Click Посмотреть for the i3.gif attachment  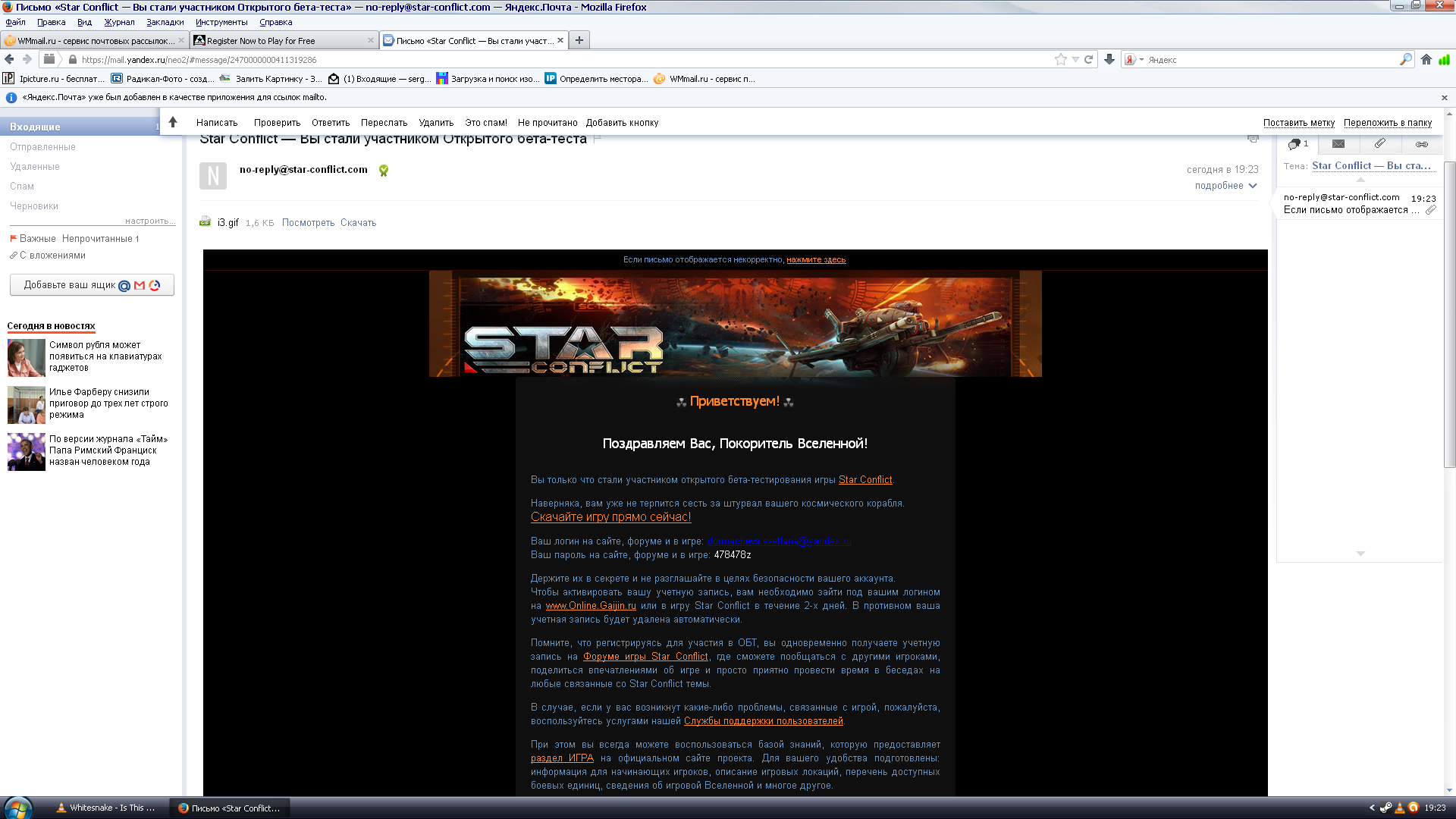[308, 223]
